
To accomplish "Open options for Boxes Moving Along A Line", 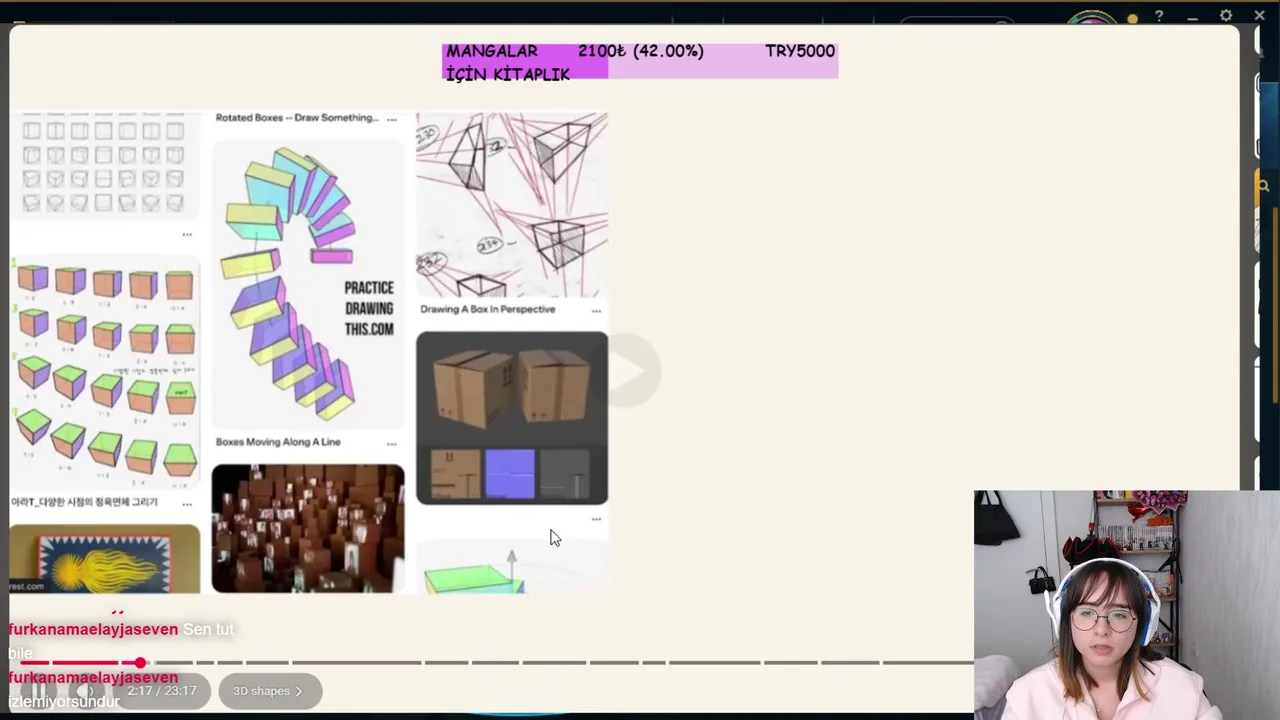I will click(391, 443).
